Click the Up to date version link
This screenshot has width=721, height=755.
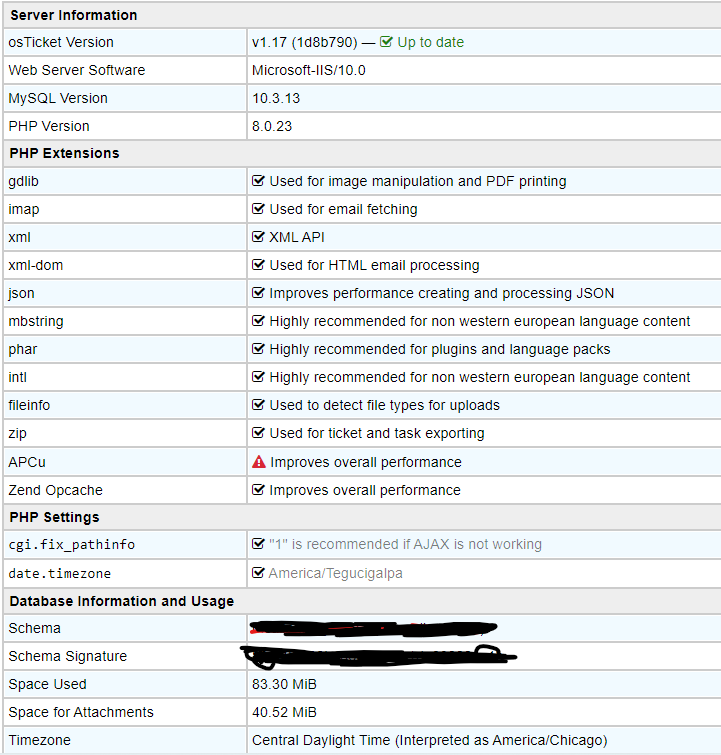[x=430, y=42]
